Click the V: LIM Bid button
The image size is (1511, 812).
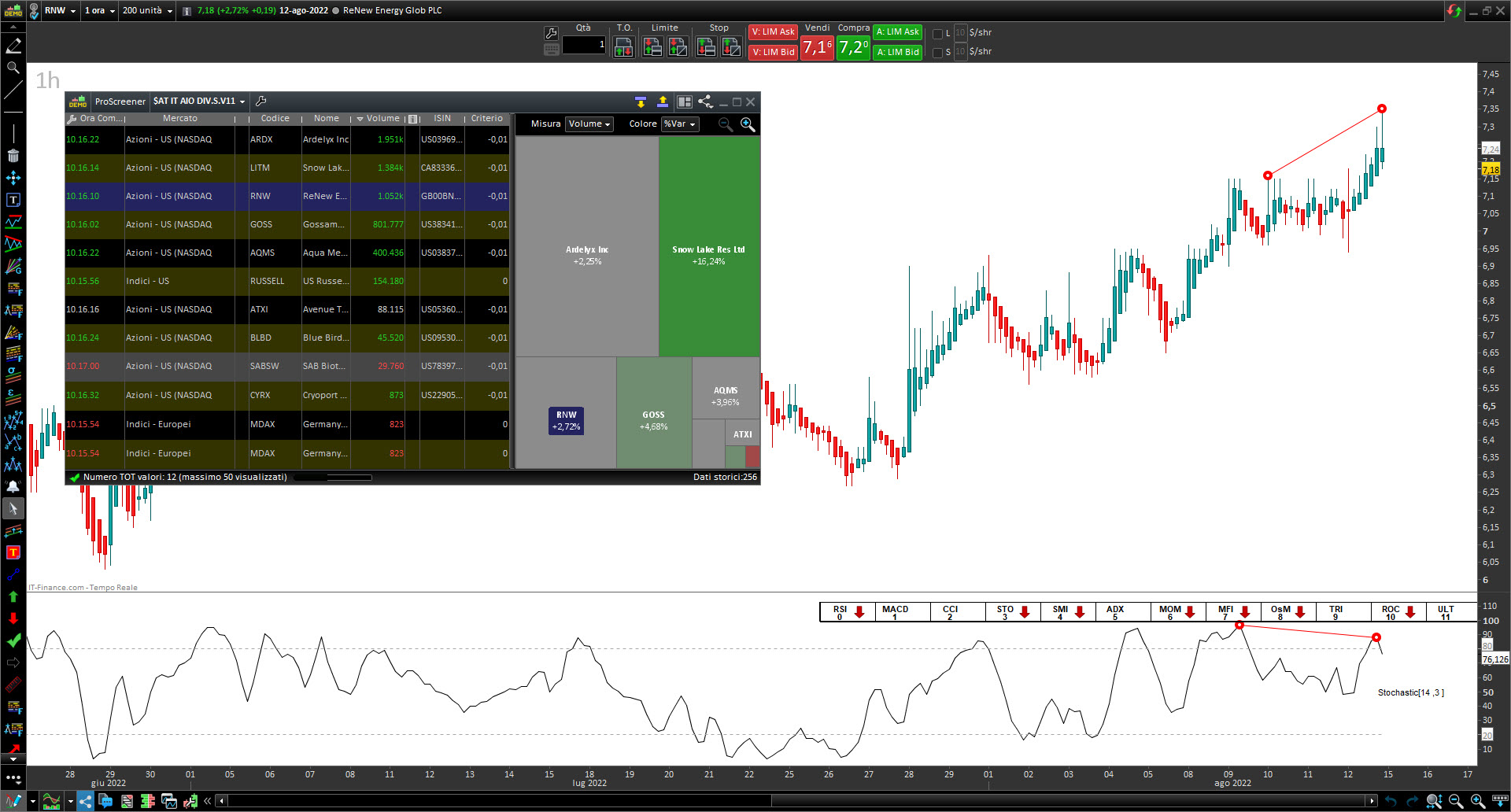[x=773, y=52]
